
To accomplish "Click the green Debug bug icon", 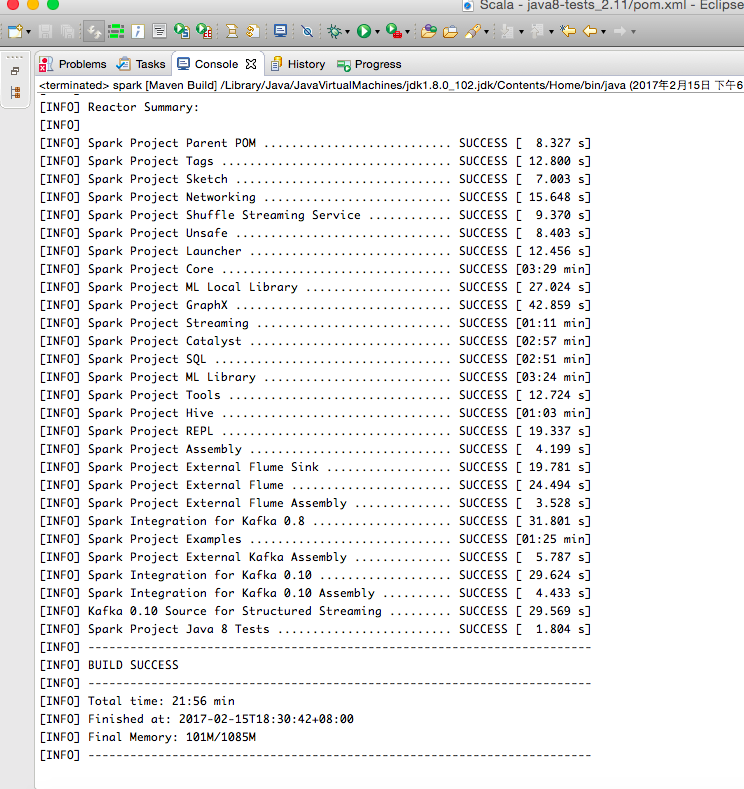I will [x=334, y=32].
